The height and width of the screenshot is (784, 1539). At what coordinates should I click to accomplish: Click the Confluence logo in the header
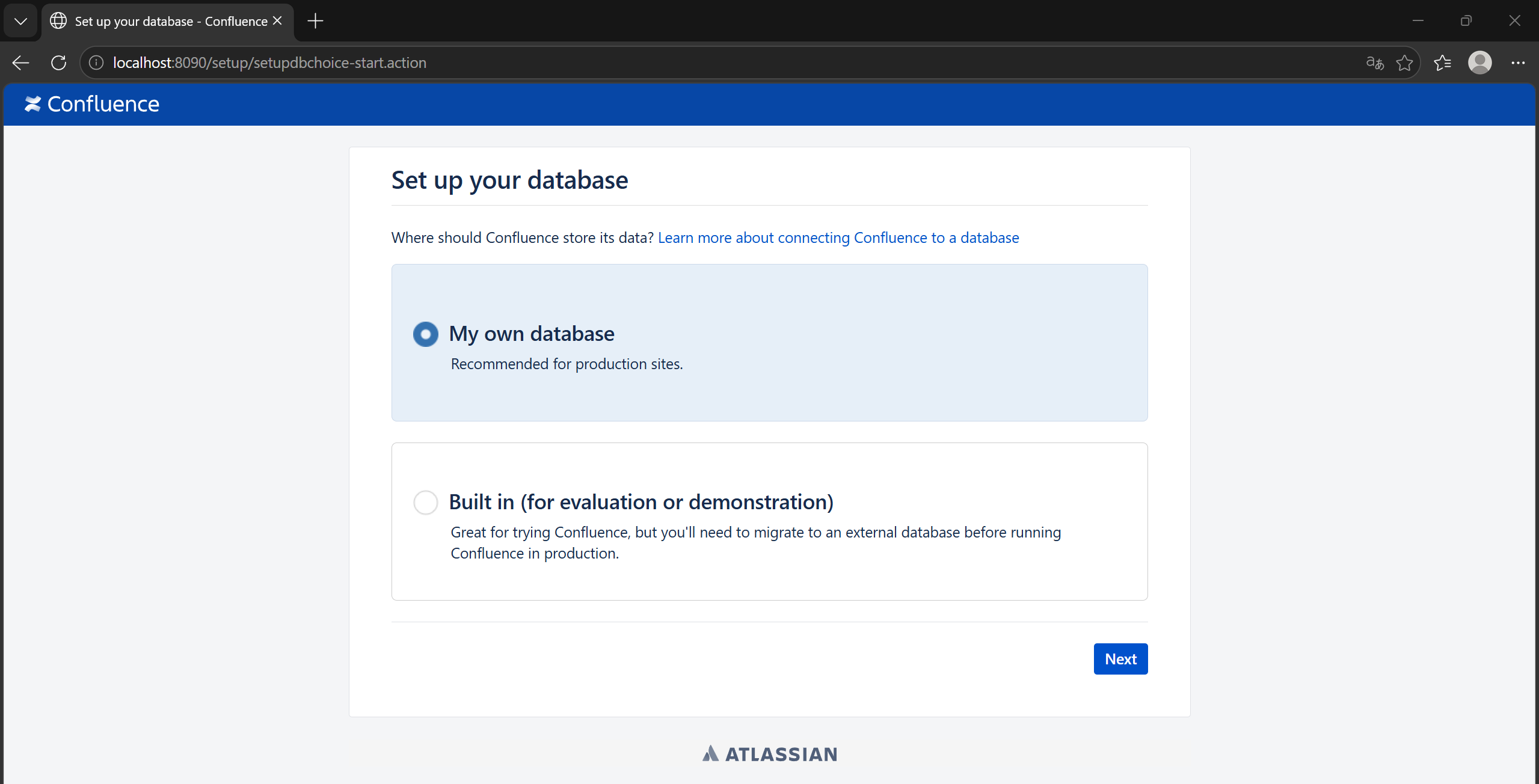(x=91, y=104)
